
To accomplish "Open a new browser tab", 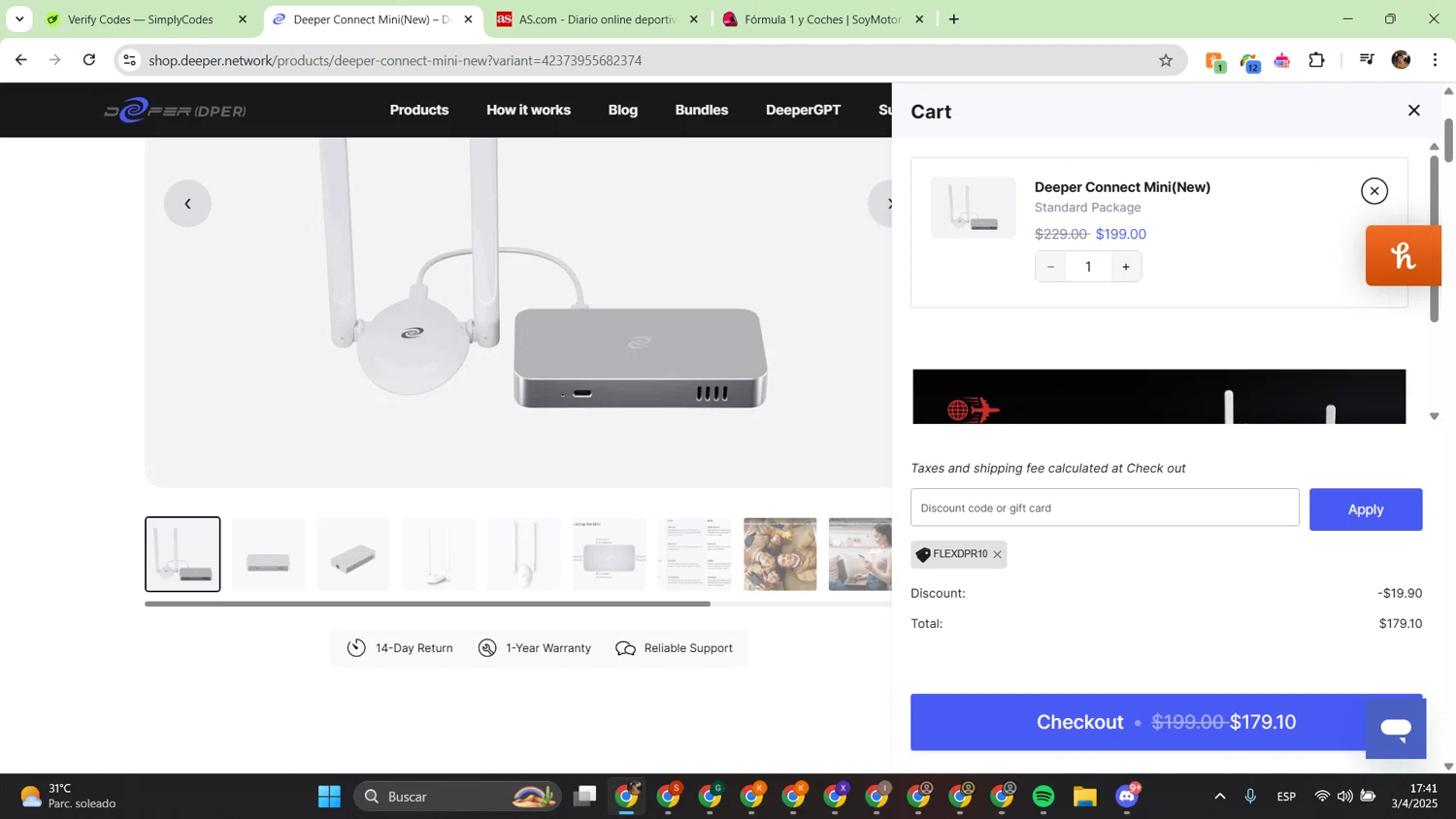I will click(953, 19).
